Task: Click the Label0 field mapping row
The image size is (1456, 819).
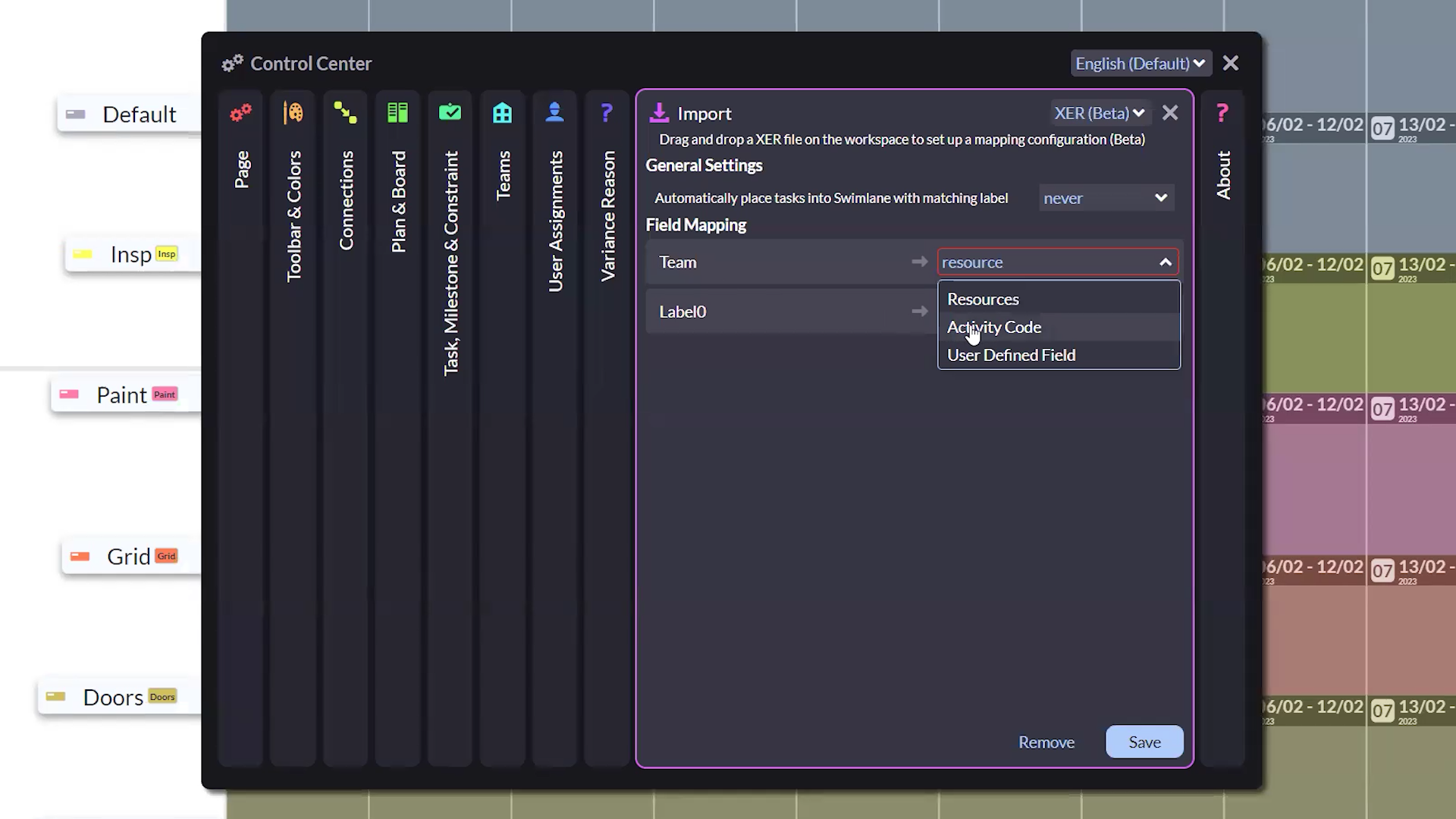Action: [x=791, y=312]
